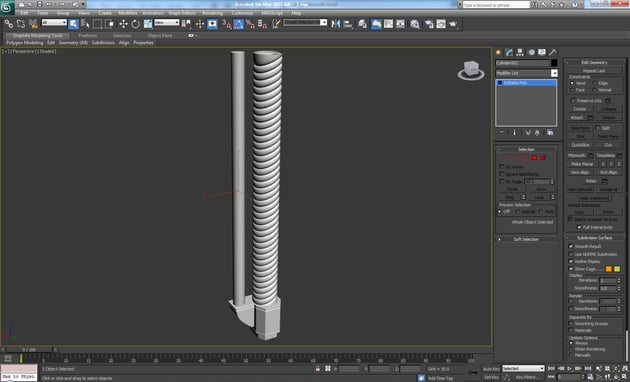
Task: Toggle Show Cage checkbox
Action: pos(571,269)
